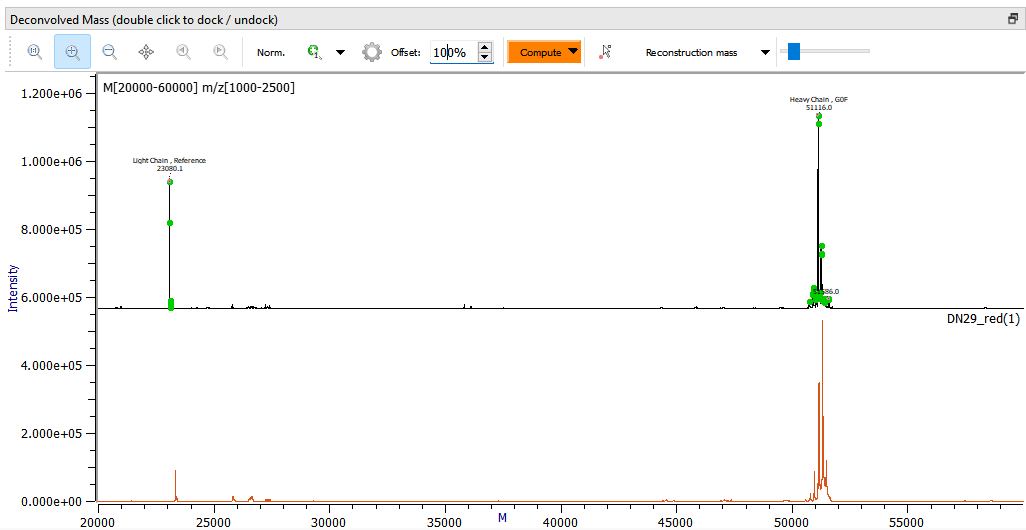The width and height of the screenshot is (1026, 530).
Task: Open dropdown arrow beside green refresh icon
Action: 340,52
